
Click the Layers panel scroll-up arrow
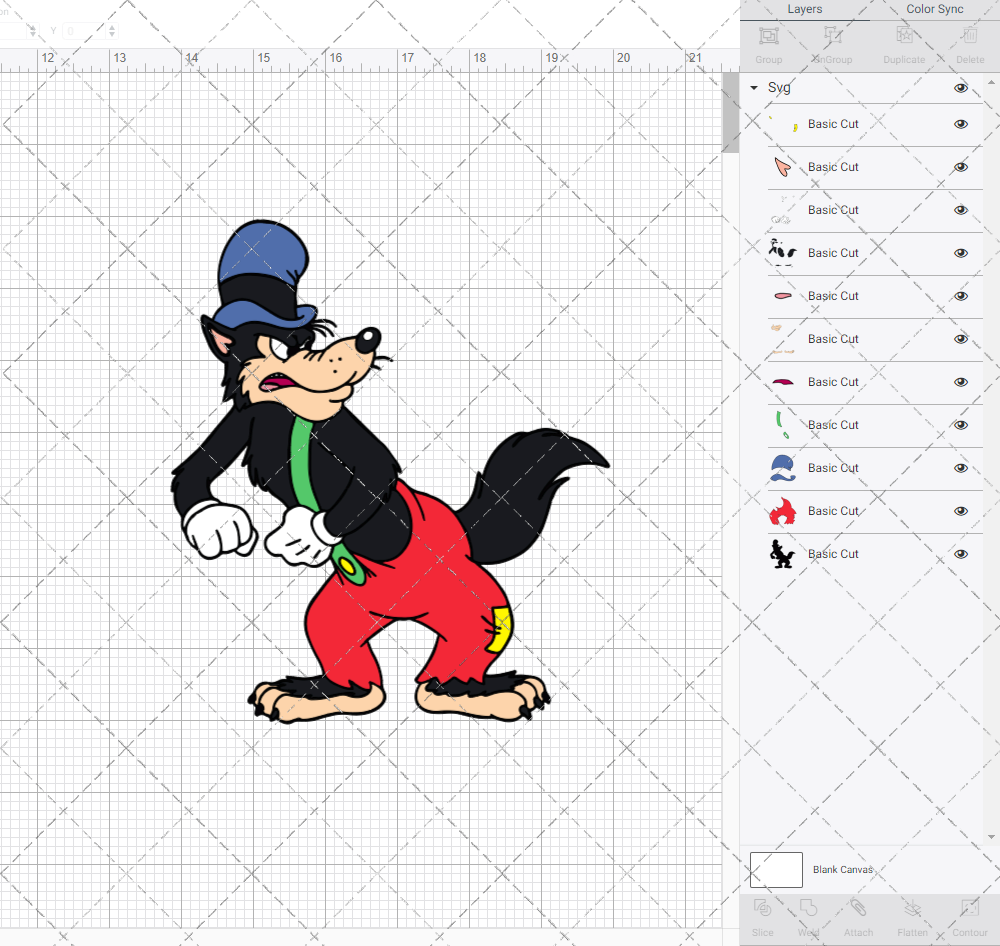[991, 83]
